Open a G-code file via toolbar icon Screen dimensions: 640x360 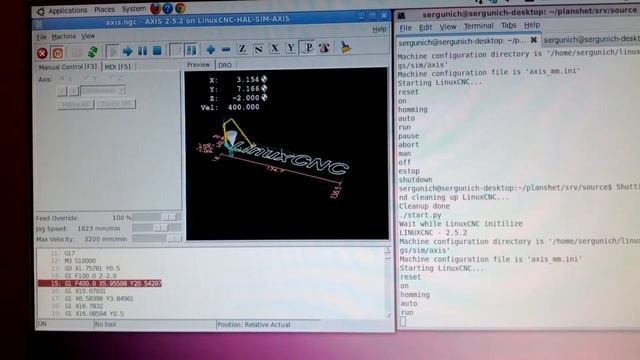pyautogui.click(x=76, y=52)
